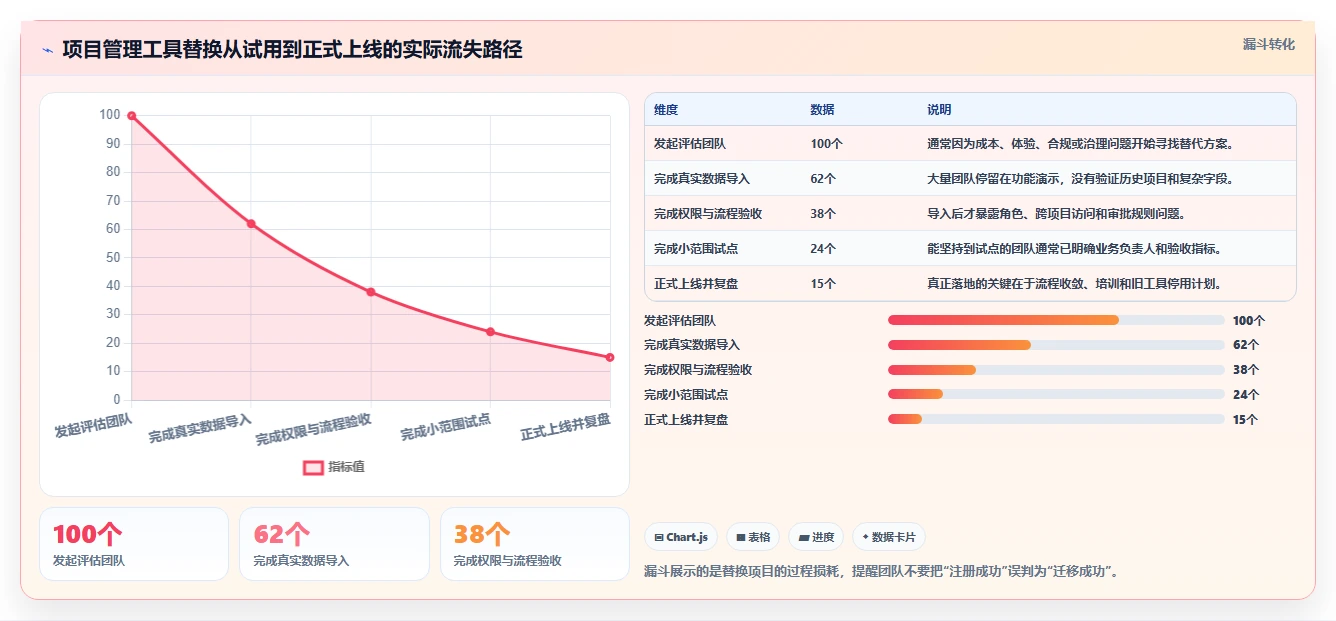Click the description starting 大量团队停留

click(x=1081, y=179)
